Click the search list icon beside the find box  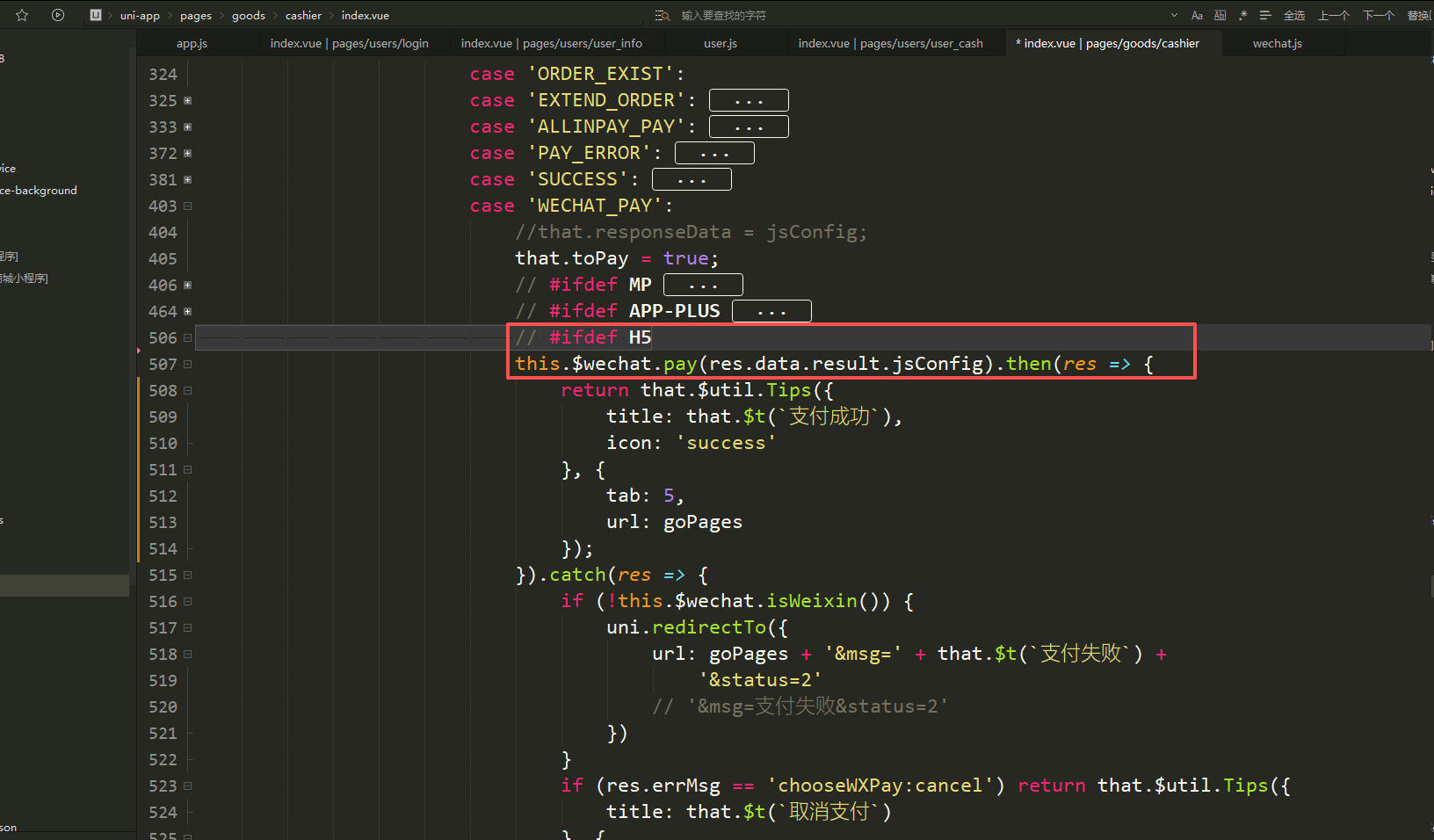pyautogui.click(x=662, y=15)
